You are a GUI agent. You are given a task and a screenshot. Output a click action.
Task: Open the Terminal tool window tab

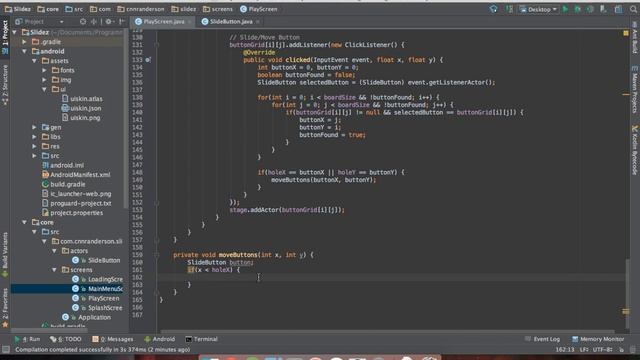coord(201,339)
